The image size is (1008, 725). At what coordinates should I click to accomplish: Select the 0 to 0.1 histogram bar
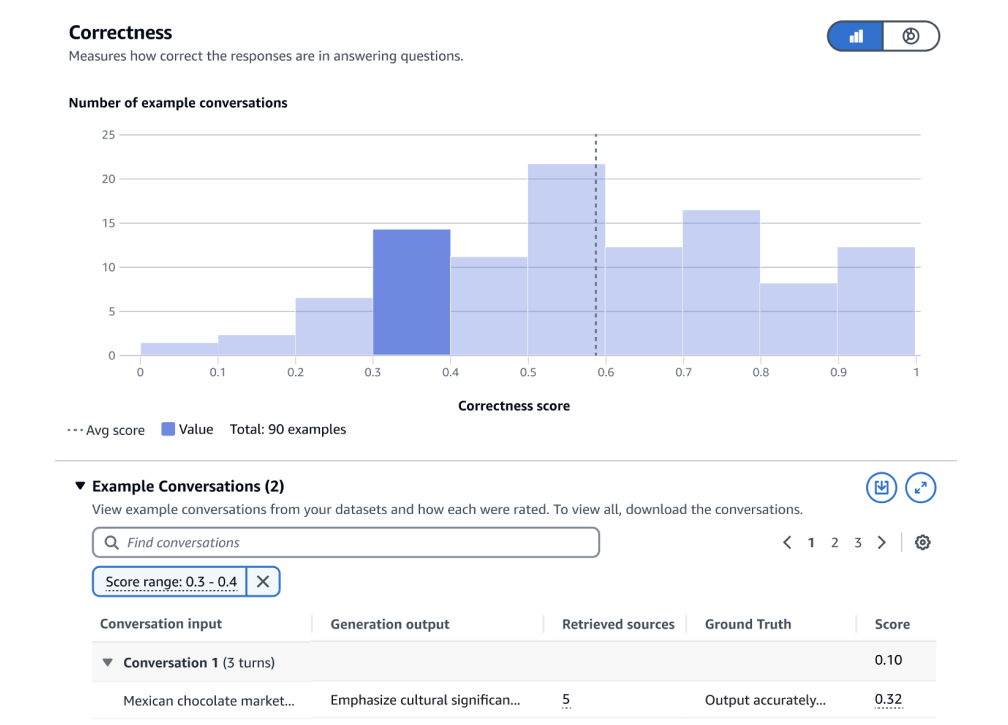coord(179,349)
